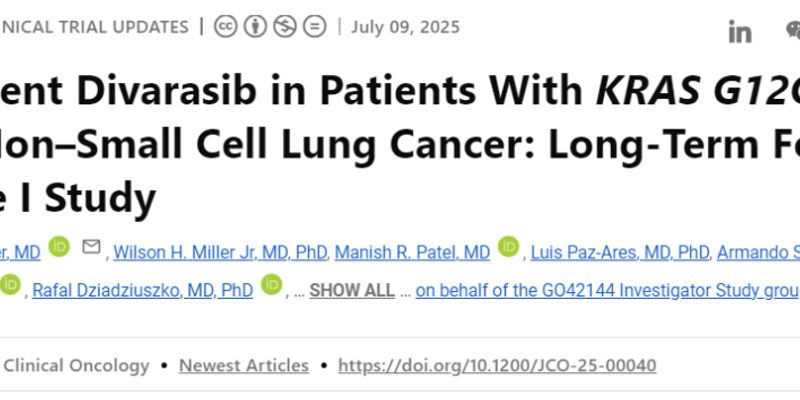800x400 pixels.
Task: Open the article DOI link
Action: 497,366
